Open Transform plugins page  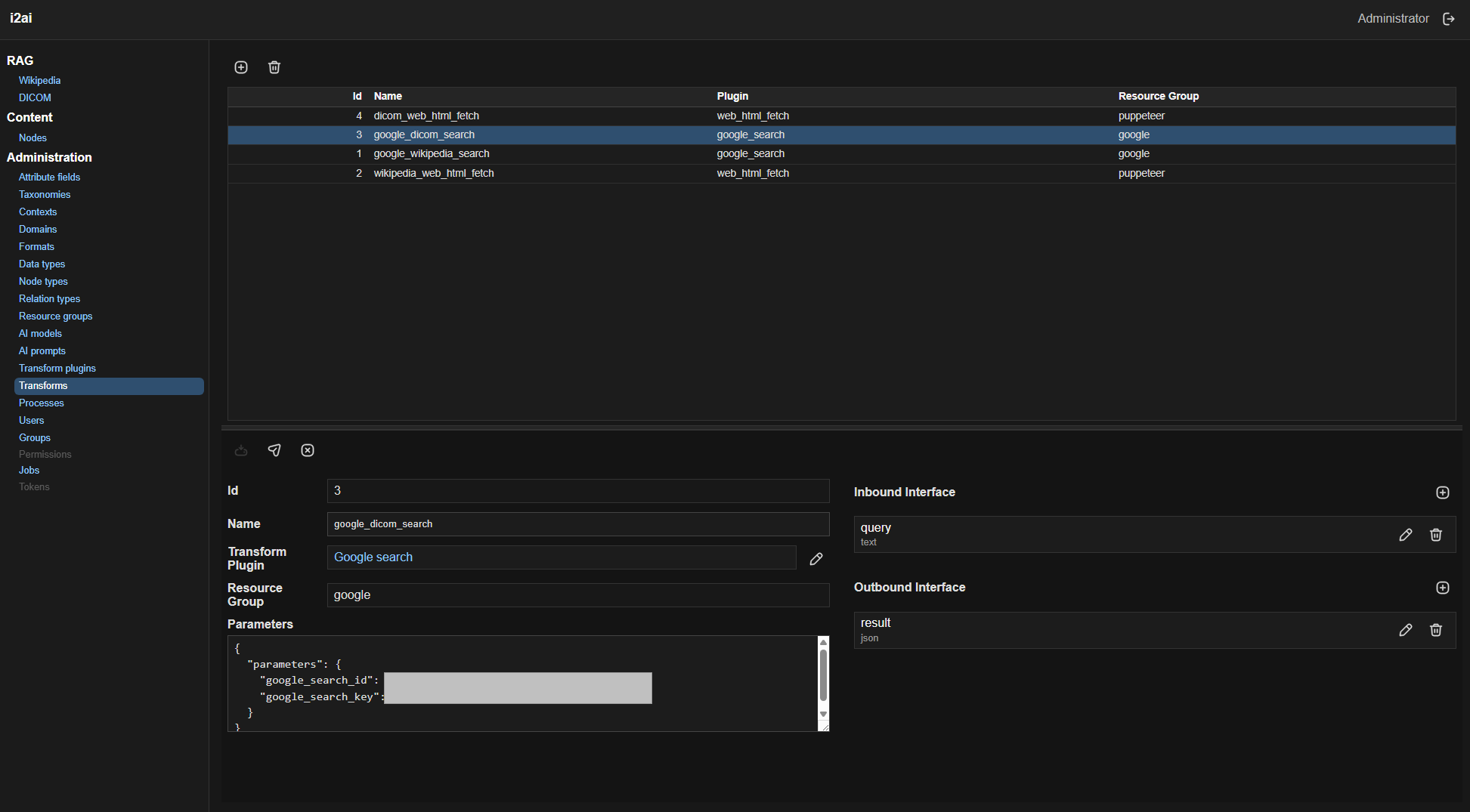tap(57, 368)
